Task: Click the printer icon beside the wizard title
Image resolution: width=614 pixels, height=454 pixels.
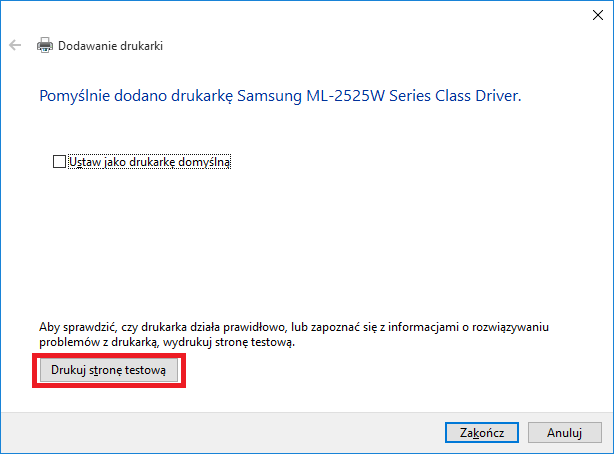Action: click(x=45, y=45)
